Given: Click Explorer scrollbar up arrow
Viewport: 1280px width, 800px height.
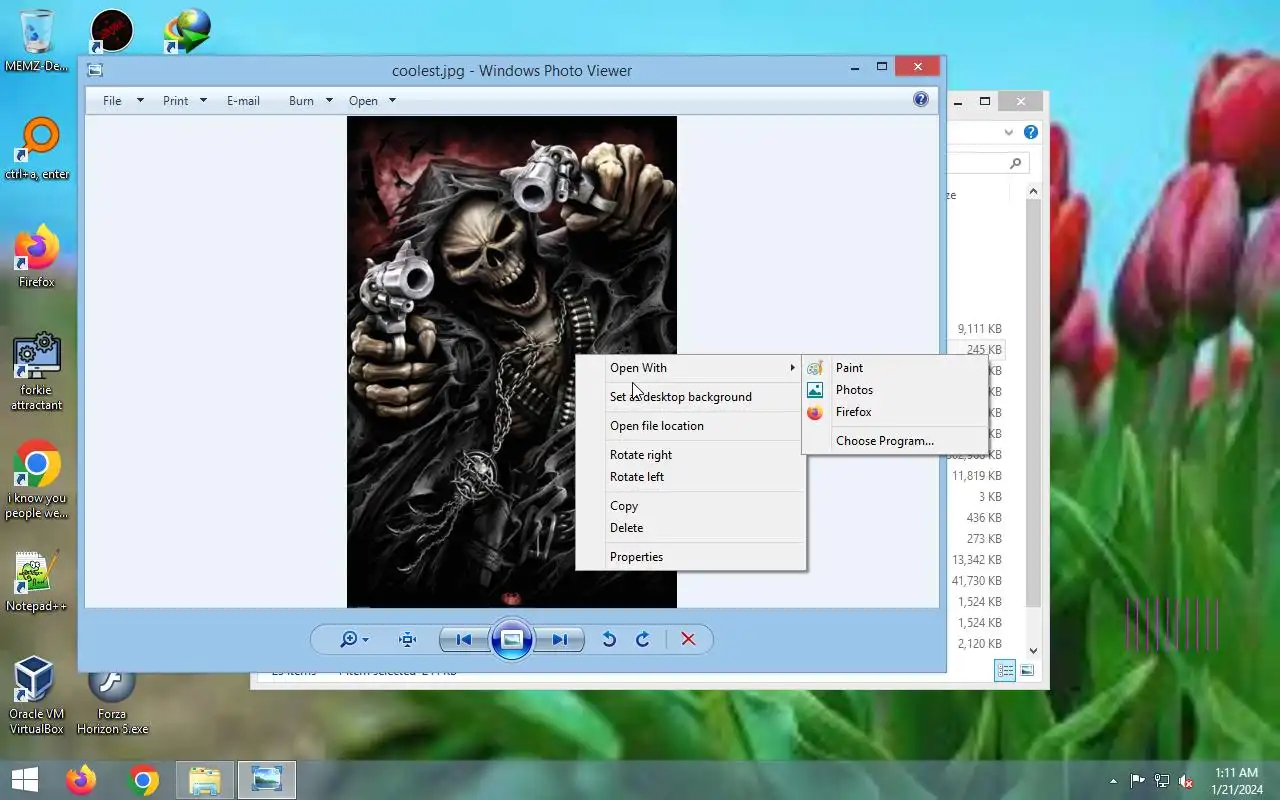Looking at the screenshot, I should (x=1033, y=191).
